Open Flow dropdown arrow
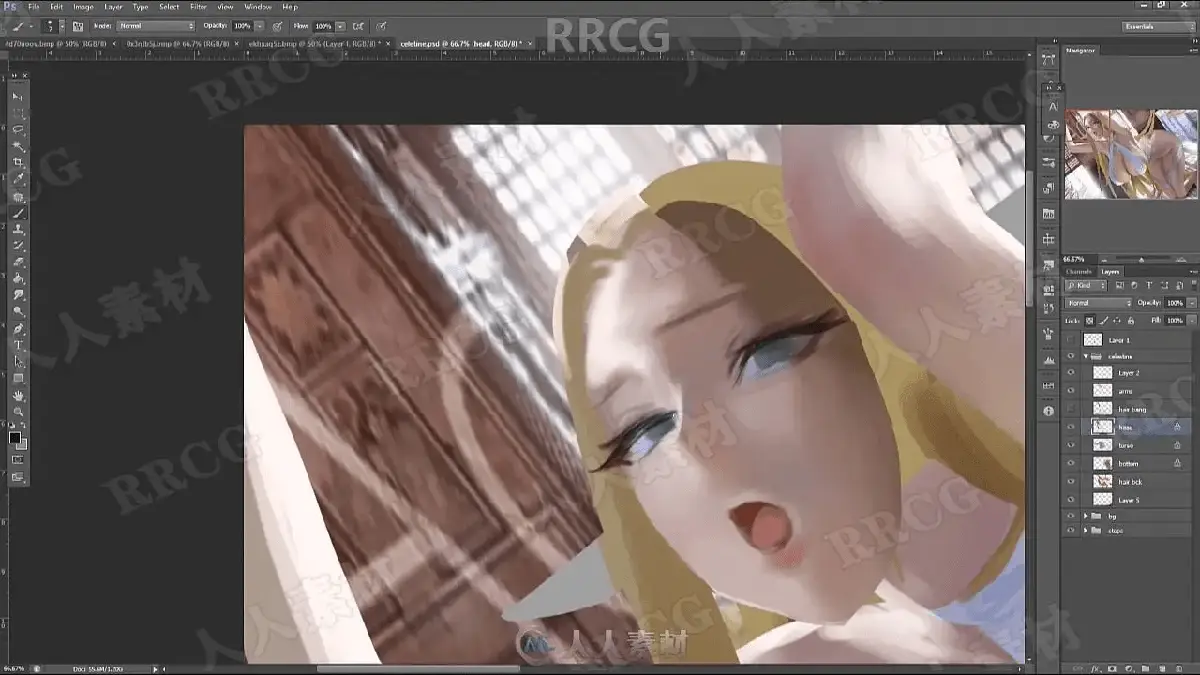 (341, 26)
